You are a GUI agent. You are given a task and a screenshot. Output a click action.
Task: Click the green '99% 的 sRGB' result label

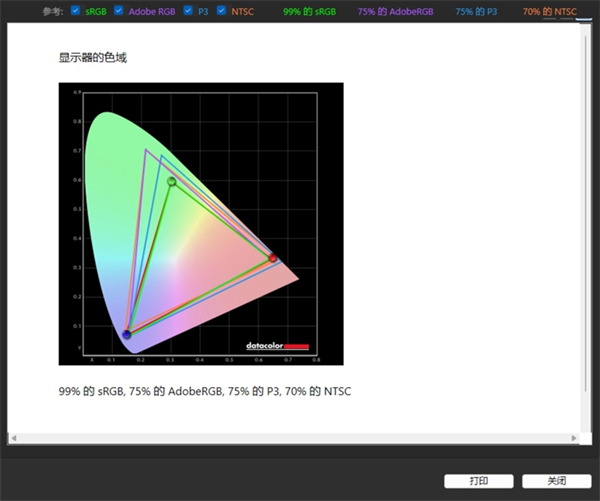pos(308,11)
